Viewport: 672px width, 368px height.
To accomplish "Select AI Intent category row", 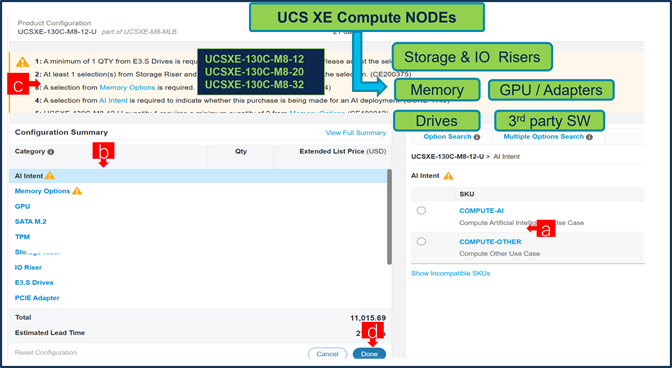I will click(x=198, y=176).
